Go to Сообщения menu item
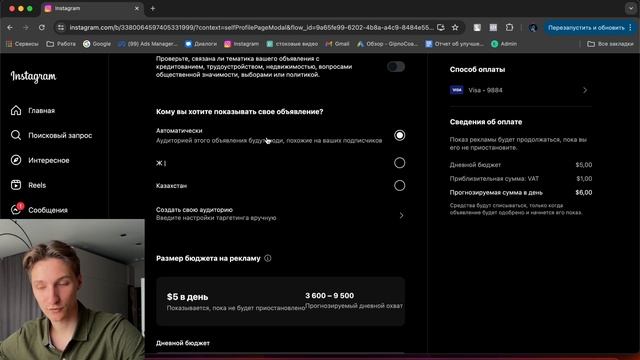This screenshot has width=640, height=360. 48,210
